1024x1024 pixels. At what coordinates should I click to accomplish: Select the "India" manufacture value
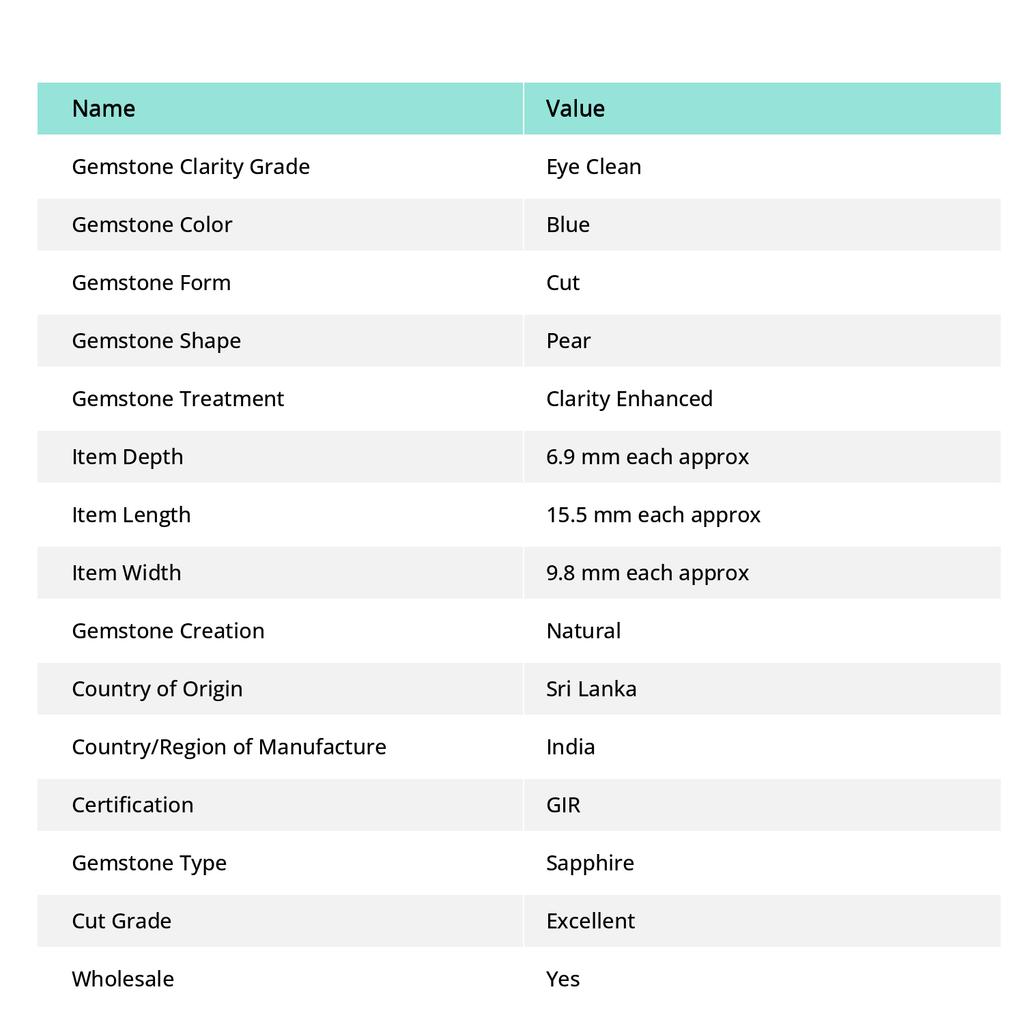click(570, 747)
